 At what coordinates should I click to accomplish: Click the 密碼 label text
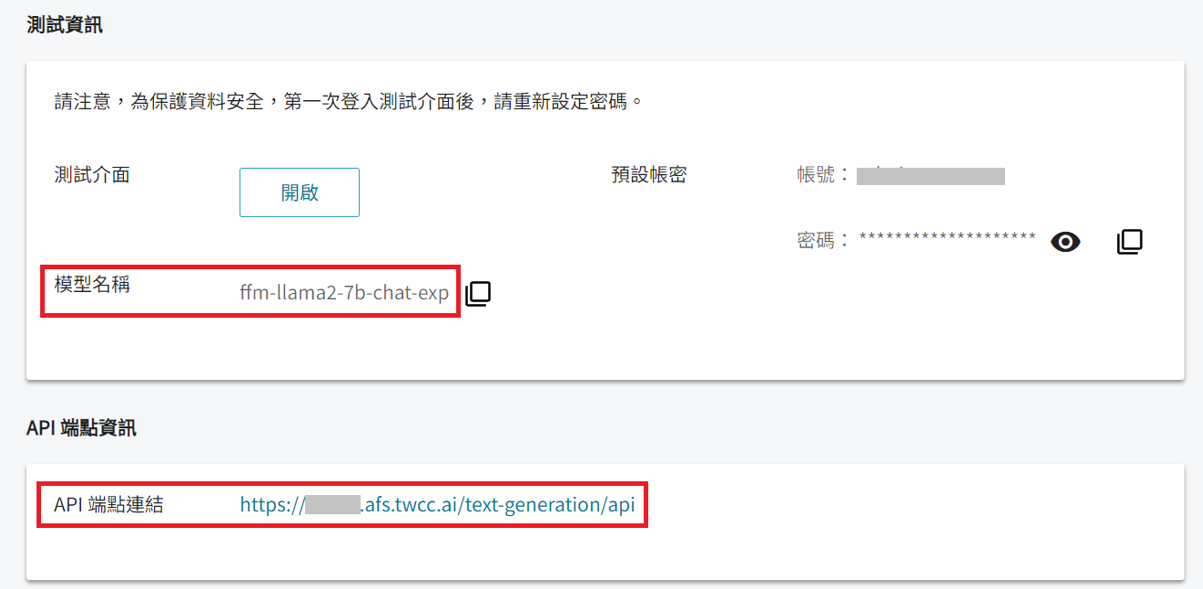(816, 240)
